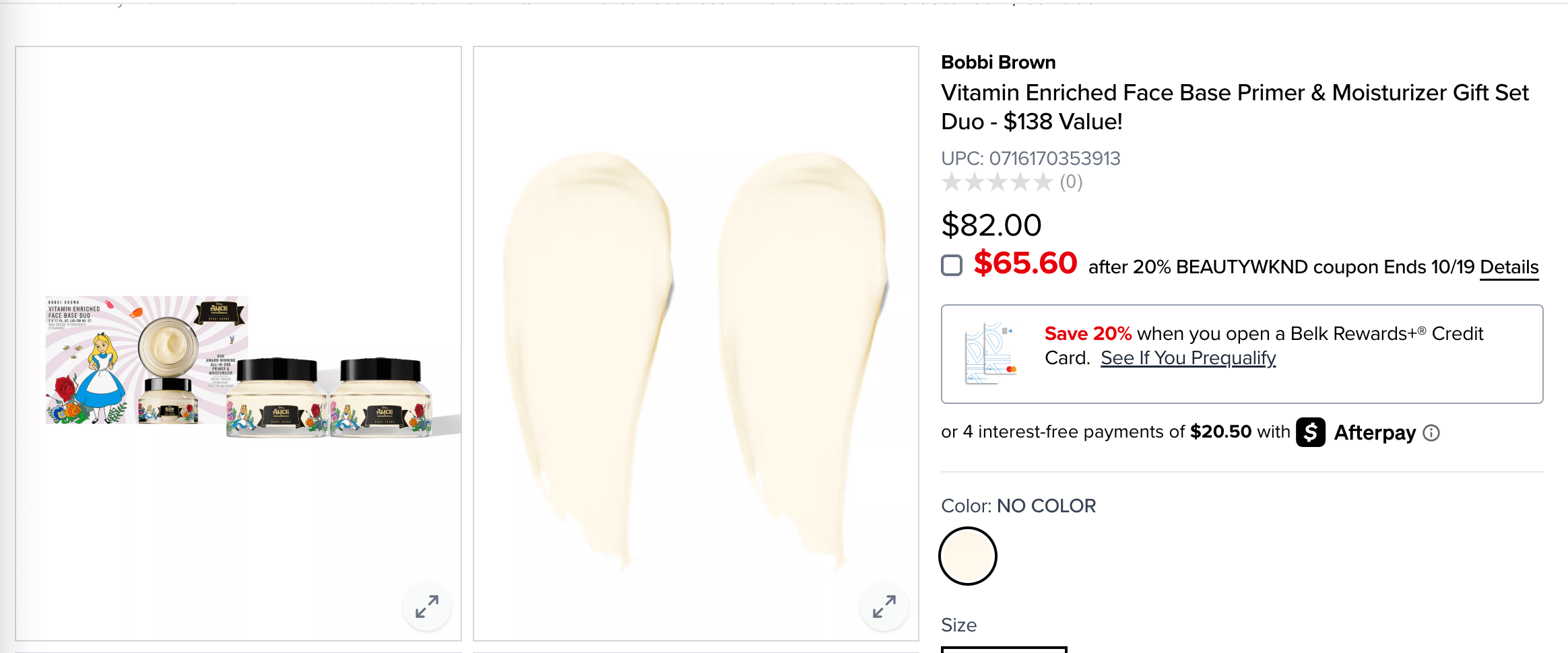Enable the 20% BEAUTYWKND coupon checkbox
The width and height of the screenshot is (1568, 653).
pos(952,265)
